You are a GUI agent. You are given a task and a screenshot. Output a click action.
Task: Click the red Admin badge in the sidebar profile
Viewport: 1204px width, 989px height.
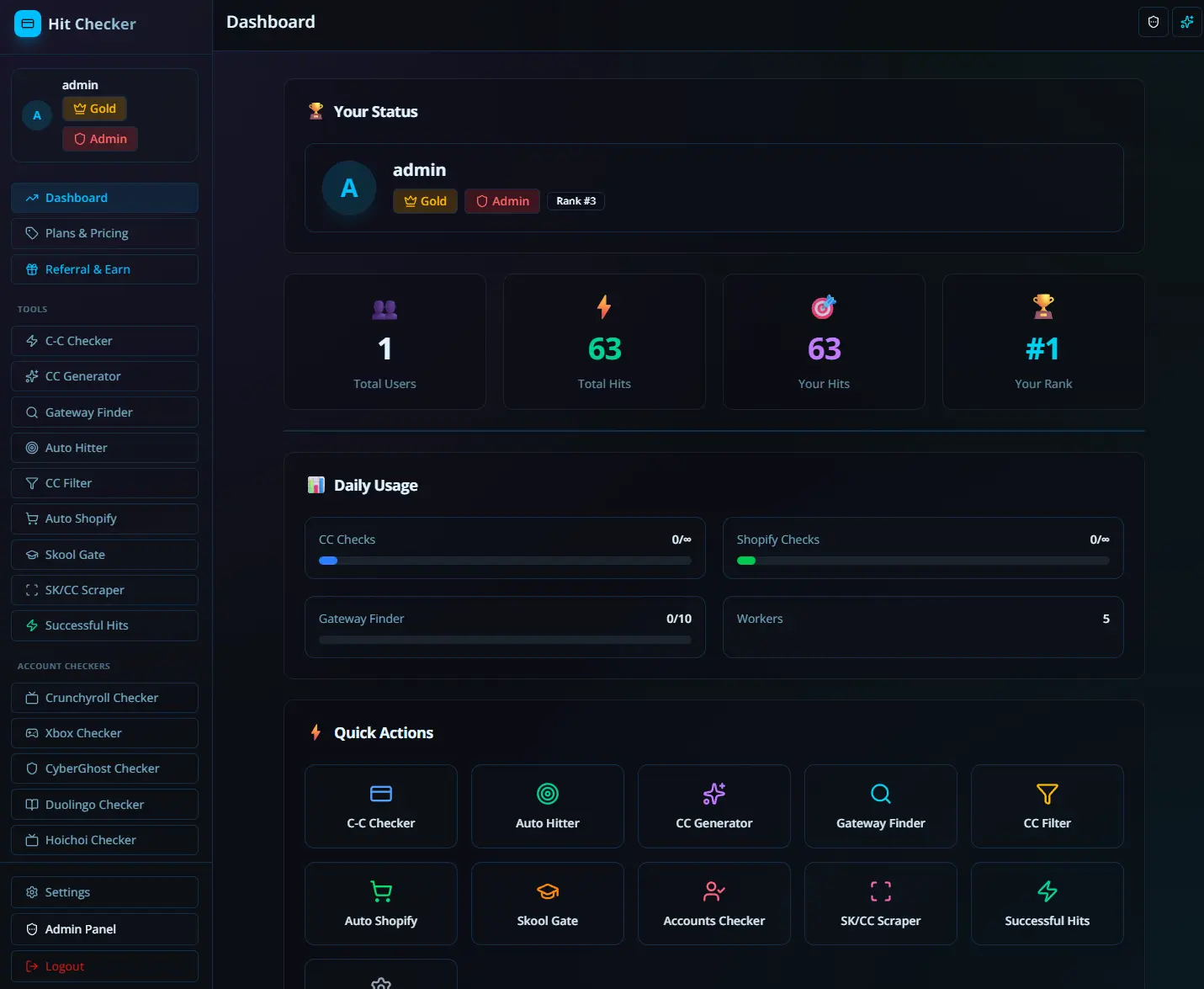point(100,139)
